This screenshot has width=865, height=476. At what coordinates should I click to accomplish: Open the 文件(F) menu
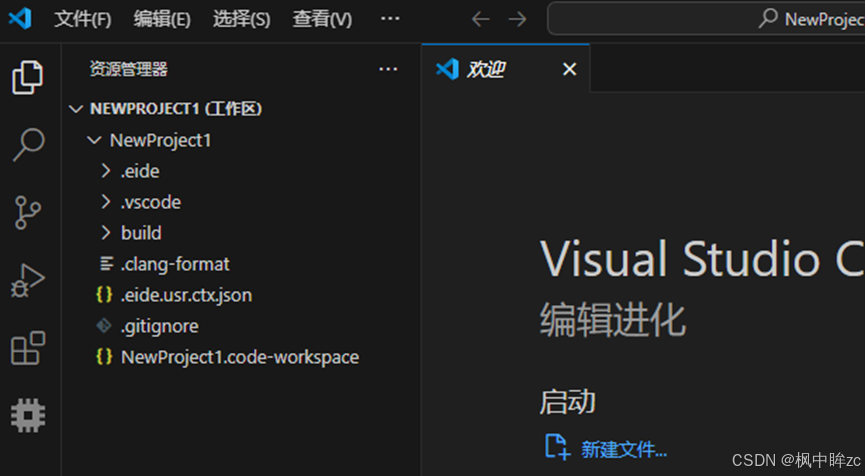click(83, 19)
